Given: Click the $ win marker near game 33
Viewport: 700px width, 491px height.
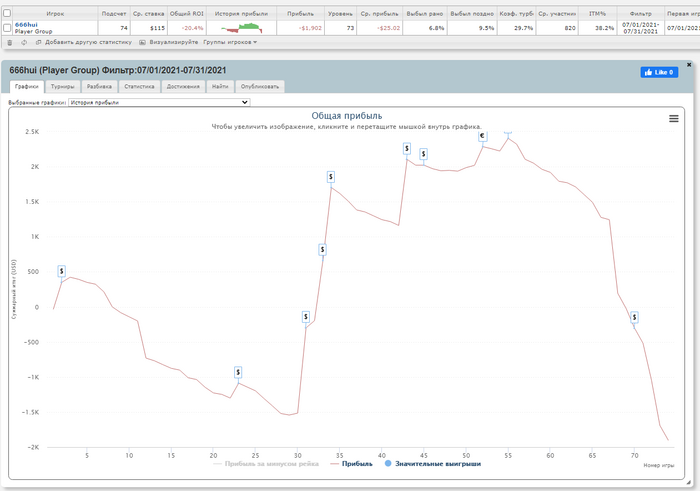Looking at the screenshot, I should click(322, 250).
